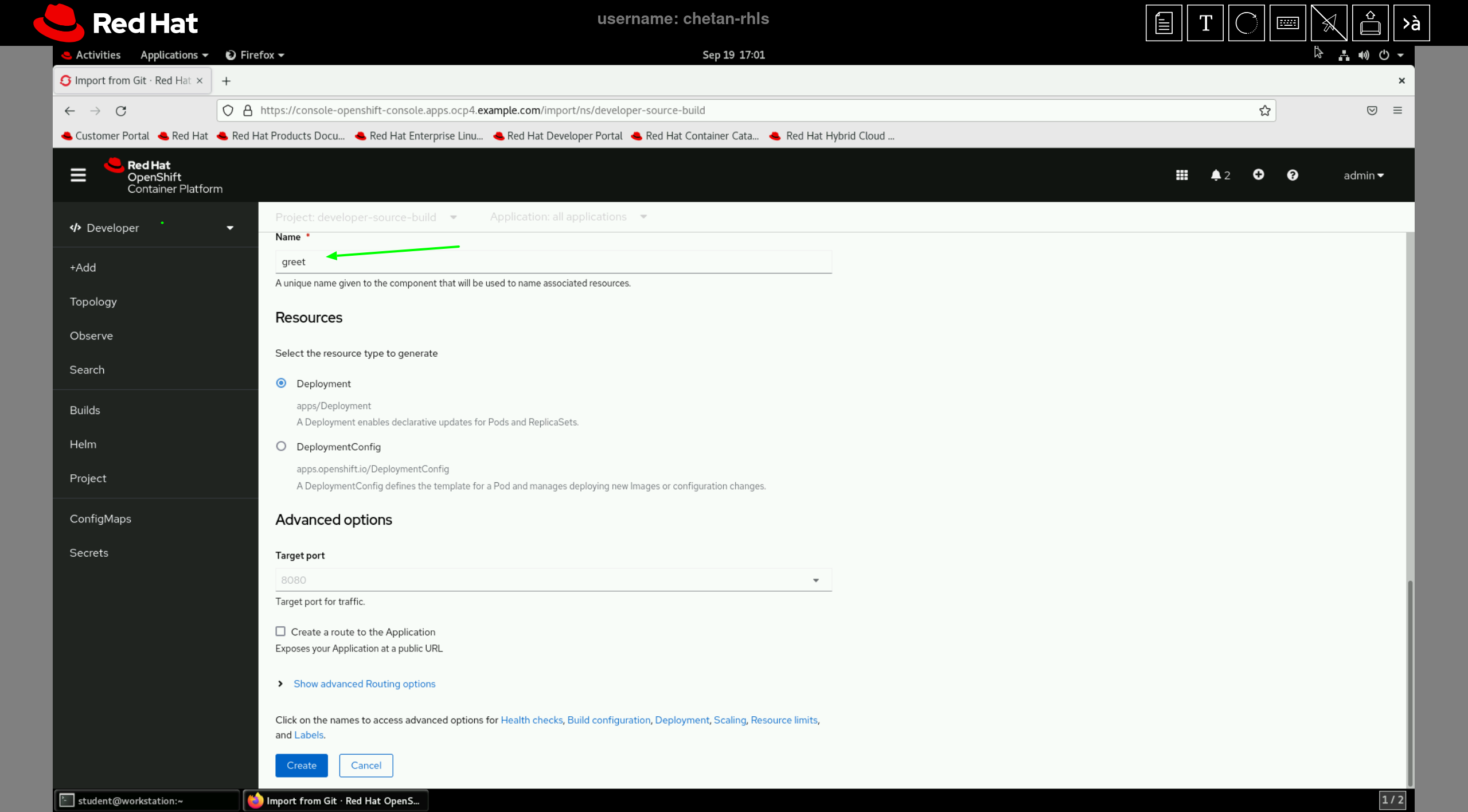Click the Create button
The width and height of the screenshot is (1468, 812).
pos(301,765)
